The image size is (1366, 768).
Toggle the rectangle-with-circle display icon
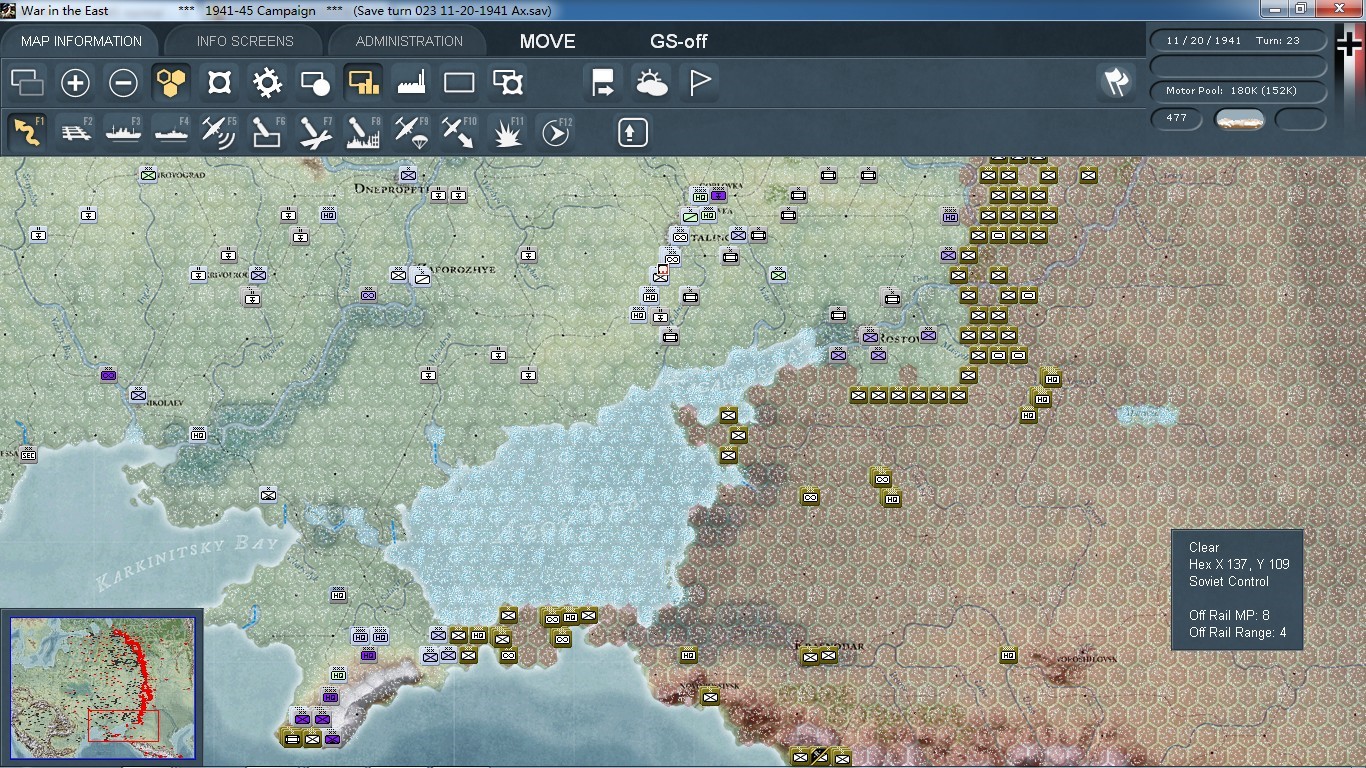[x=315, y=82]
